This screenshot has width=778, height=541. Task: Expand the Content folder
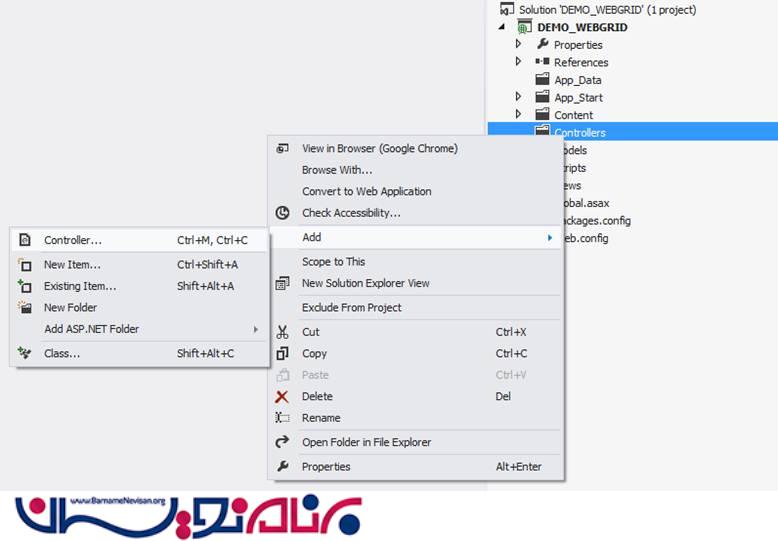(x=519, y=114)
